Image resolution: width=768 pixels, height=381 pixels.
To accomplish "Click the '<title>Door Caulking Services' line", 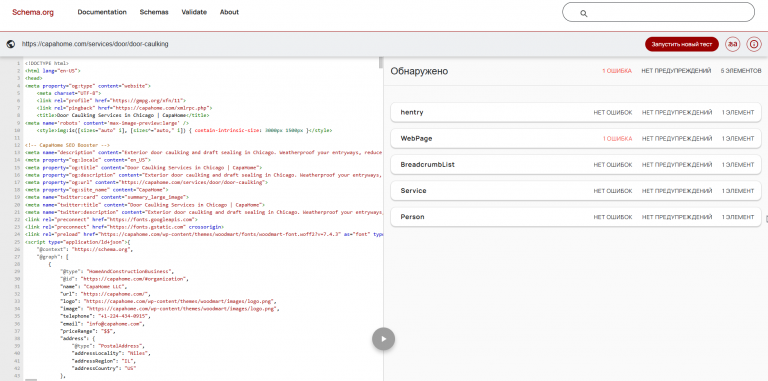I will click(122, 116).
